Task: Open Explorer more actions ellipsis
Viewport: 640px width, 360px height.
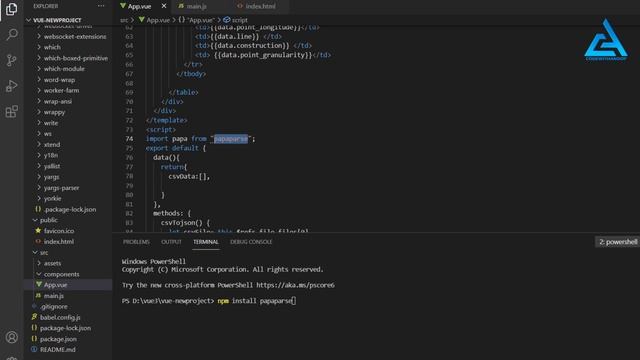Action: 101,6
